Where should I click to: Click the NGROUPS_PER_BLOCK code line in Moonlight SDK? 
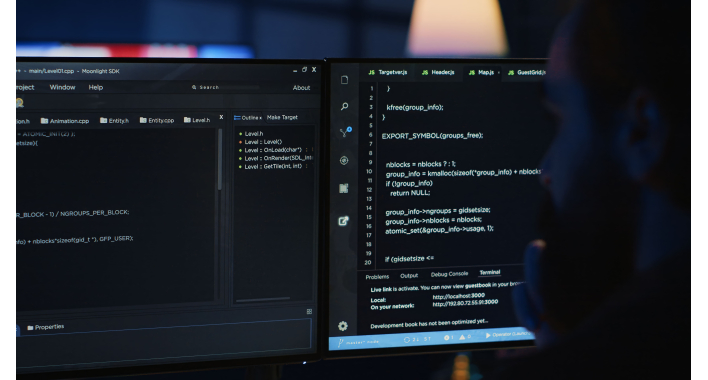pyautogui.click(x=72, y=213)
